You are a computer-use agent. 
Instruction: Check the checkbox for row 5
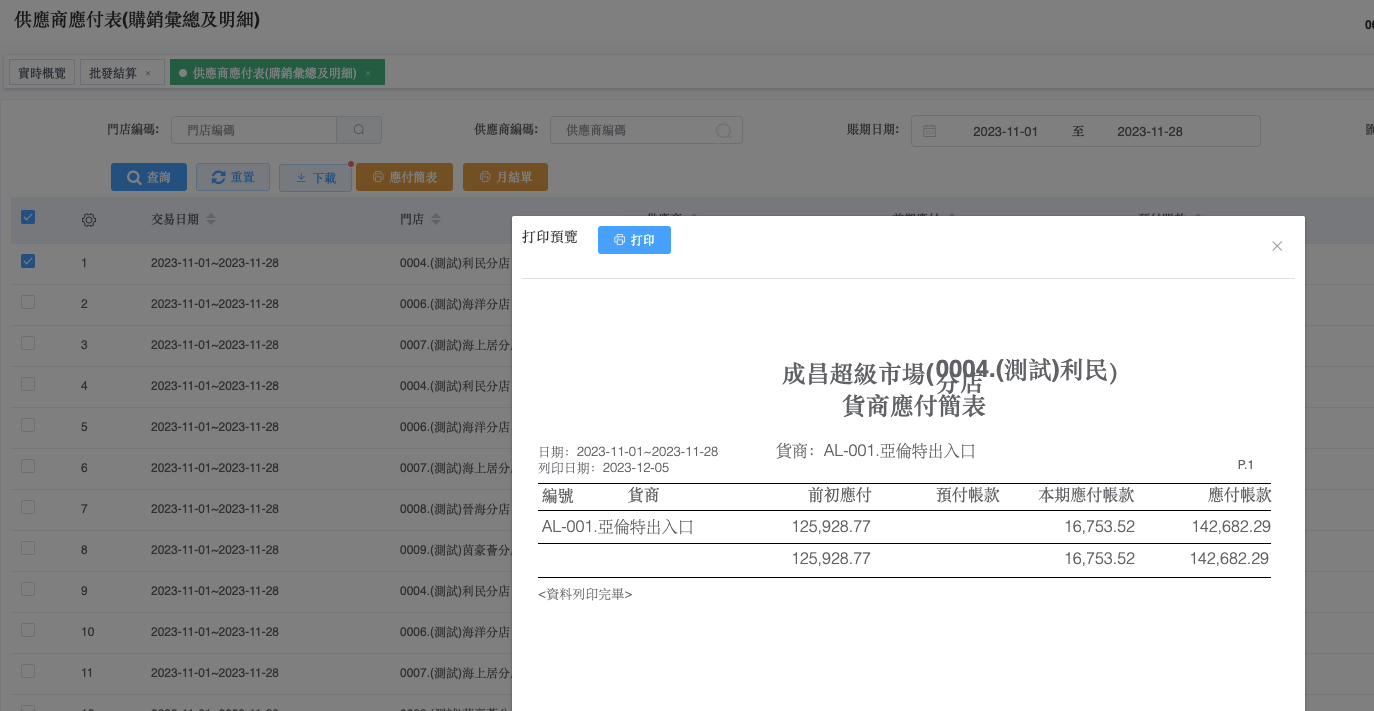(28, 425)
